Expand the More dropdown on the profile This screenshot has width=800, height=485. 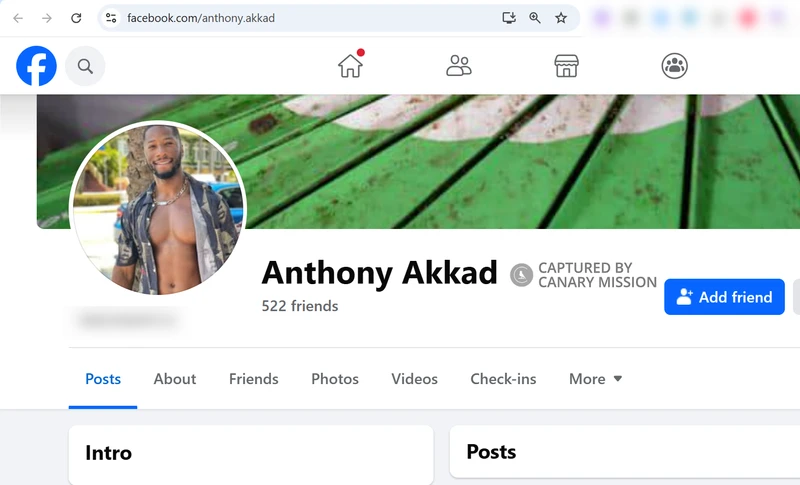[595, 379]
